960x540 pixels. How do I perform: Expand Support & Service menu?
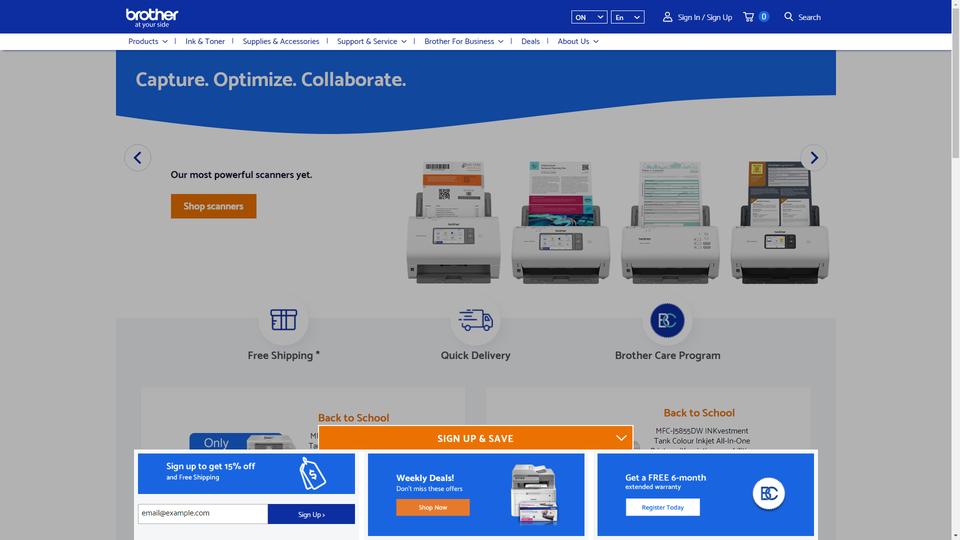coord(372,41)
